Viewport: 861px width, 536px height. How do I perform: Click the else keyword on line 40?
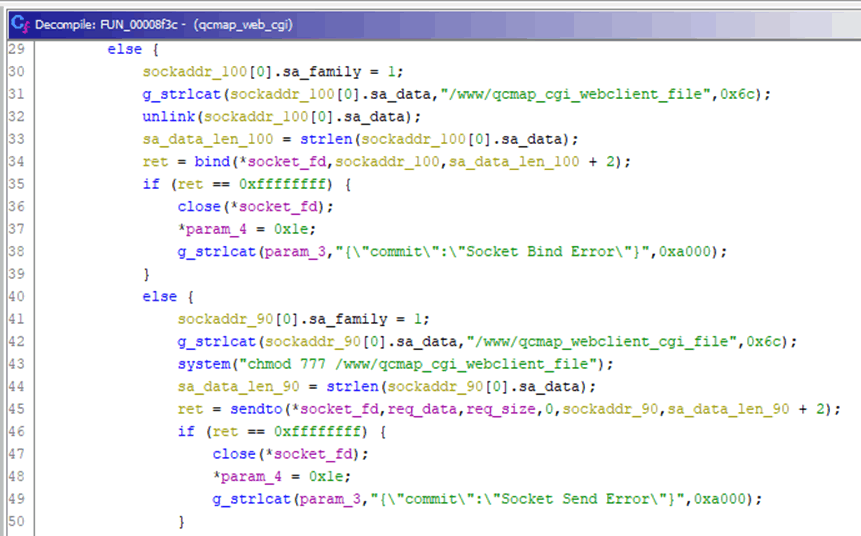click(160, 297)
